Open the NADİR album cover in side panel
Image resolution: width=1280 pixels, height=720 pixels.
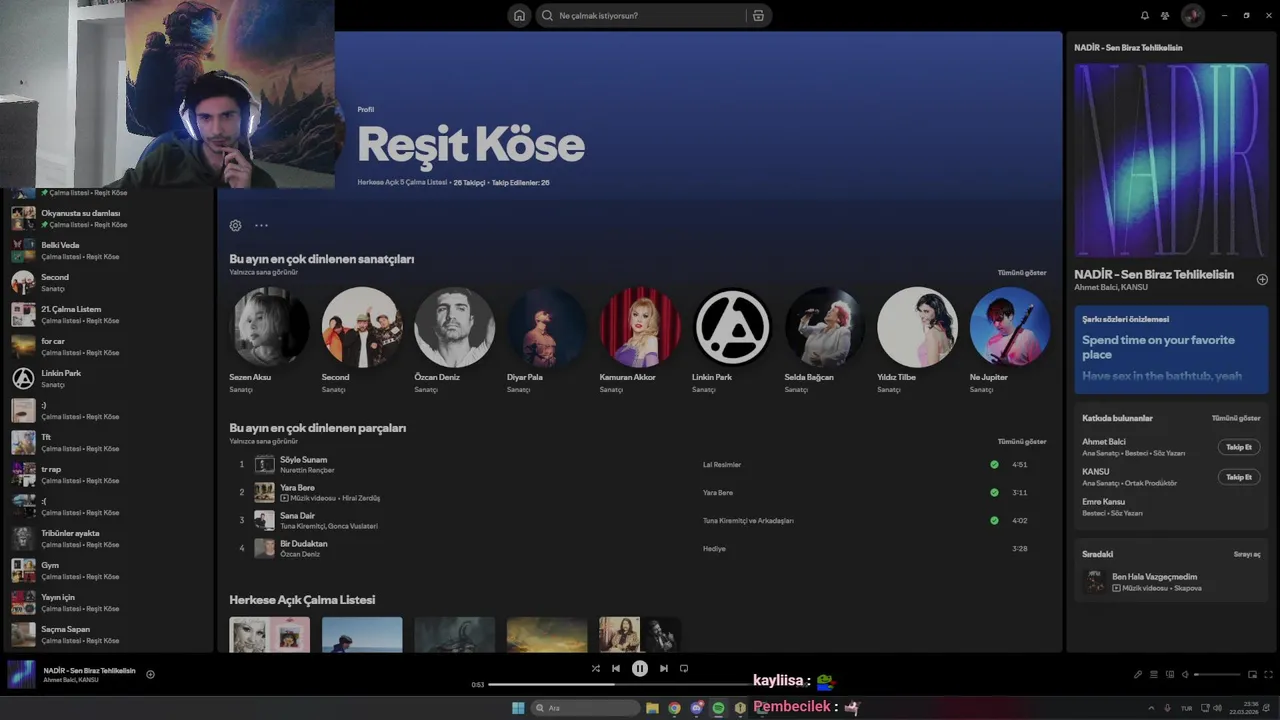point(1171,161)
